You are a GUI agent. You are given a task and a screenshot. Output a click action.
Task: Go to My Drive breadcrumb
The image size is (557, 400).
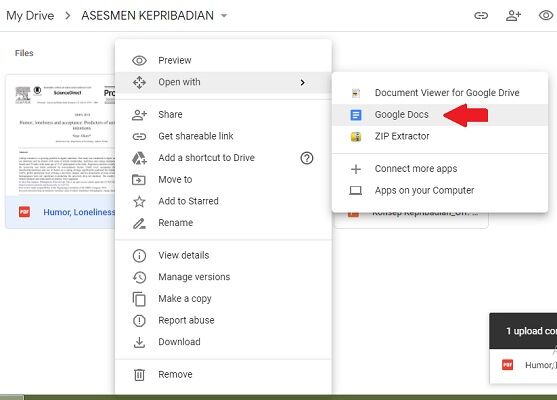click(30, 16)
